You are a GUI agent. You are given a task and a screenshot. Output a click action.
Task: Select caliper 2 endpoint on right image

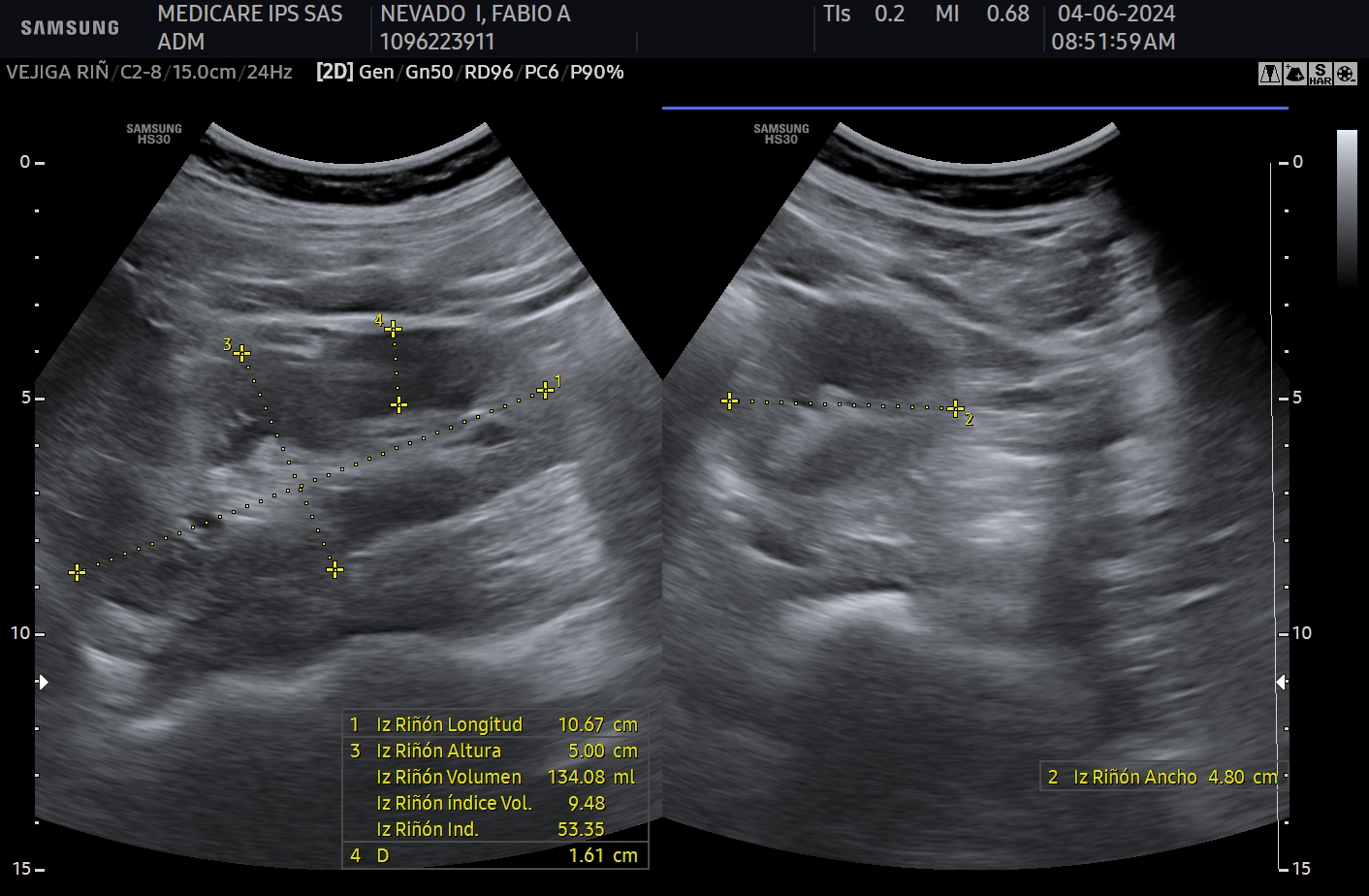pos(955,408)
